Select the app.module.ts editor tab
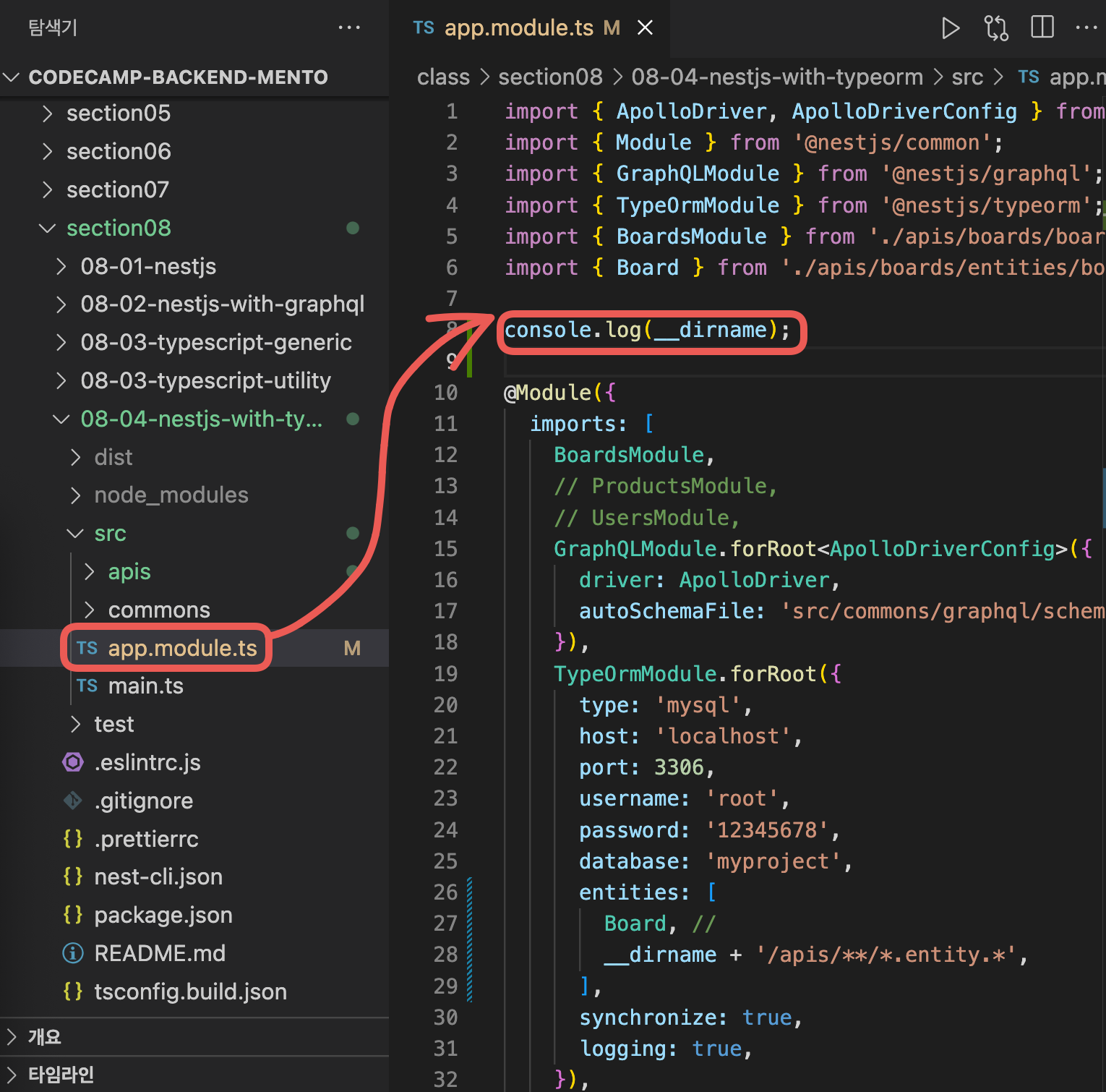Screen dimensions: 1106x1092 point(531,28)
